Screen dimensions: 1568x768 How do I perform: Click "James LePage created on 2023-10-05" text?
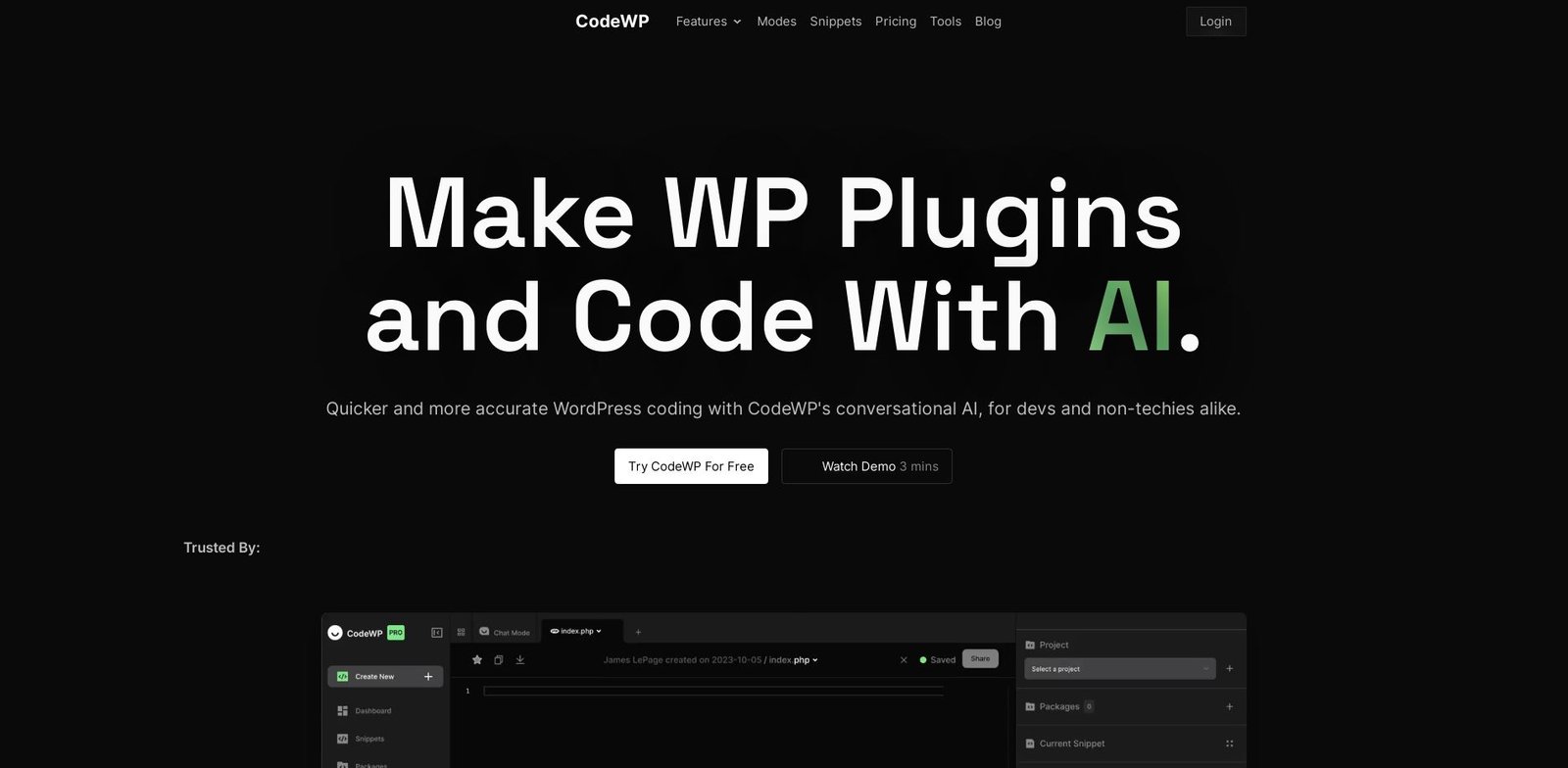(682, 660)
